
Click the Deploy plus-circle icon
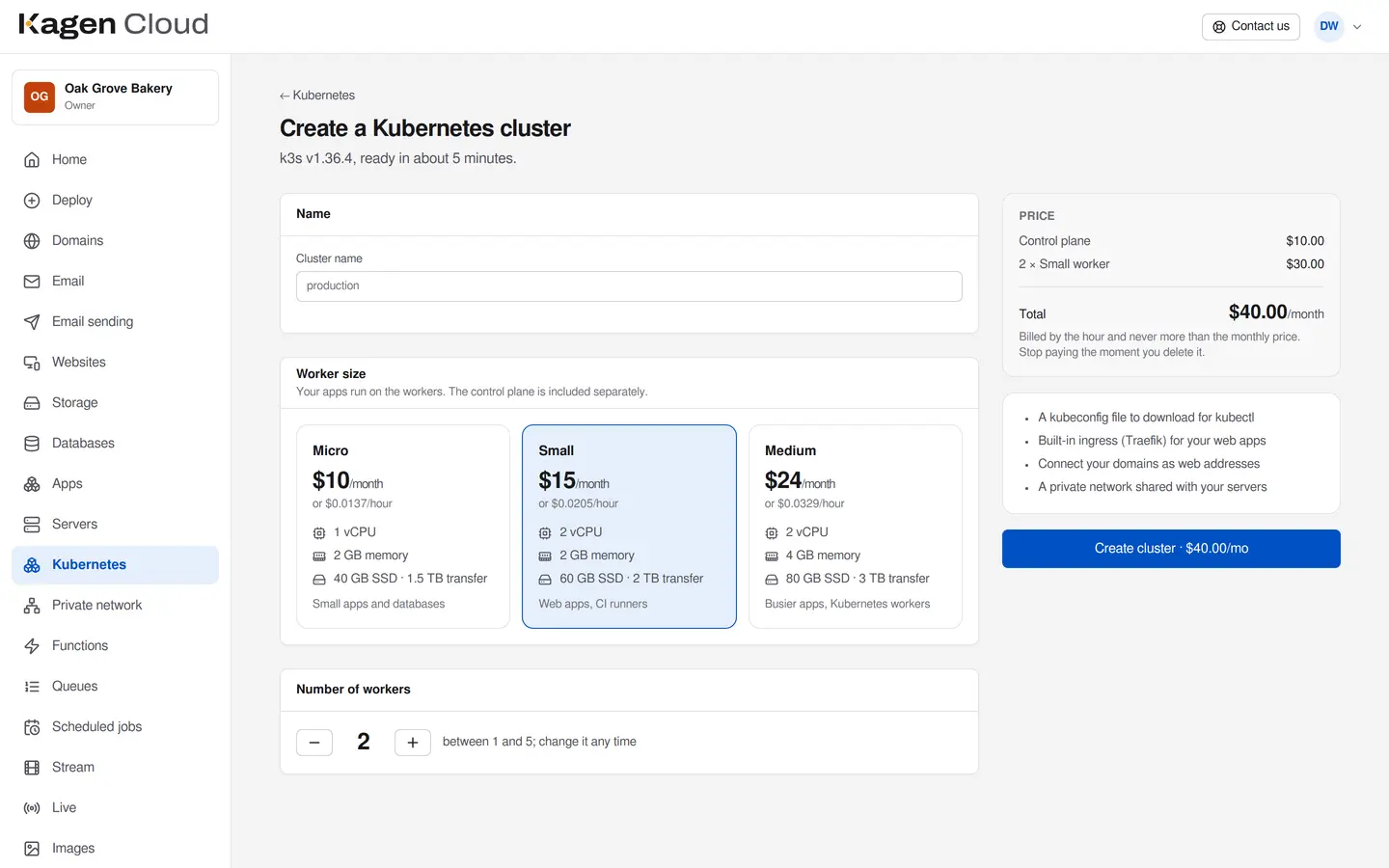click(x=32, y=201)
